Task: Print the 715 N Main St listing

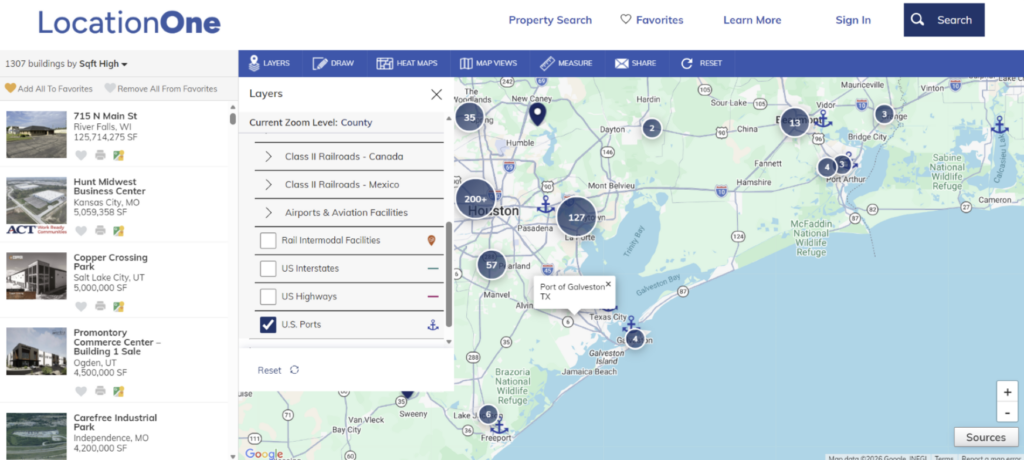Action: (100, 155)
